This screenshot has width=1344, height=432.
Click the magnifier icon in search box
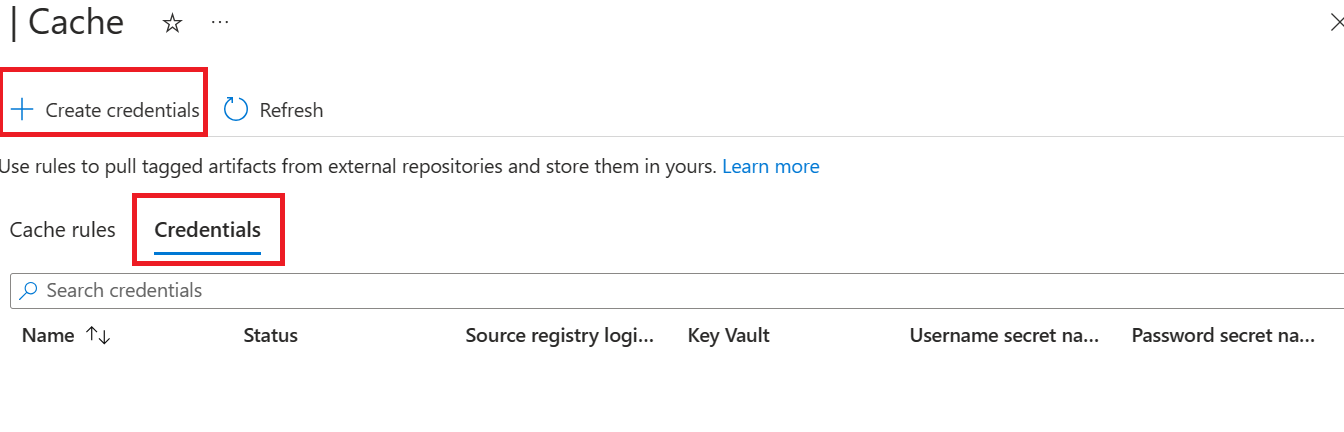pos(30,290)
